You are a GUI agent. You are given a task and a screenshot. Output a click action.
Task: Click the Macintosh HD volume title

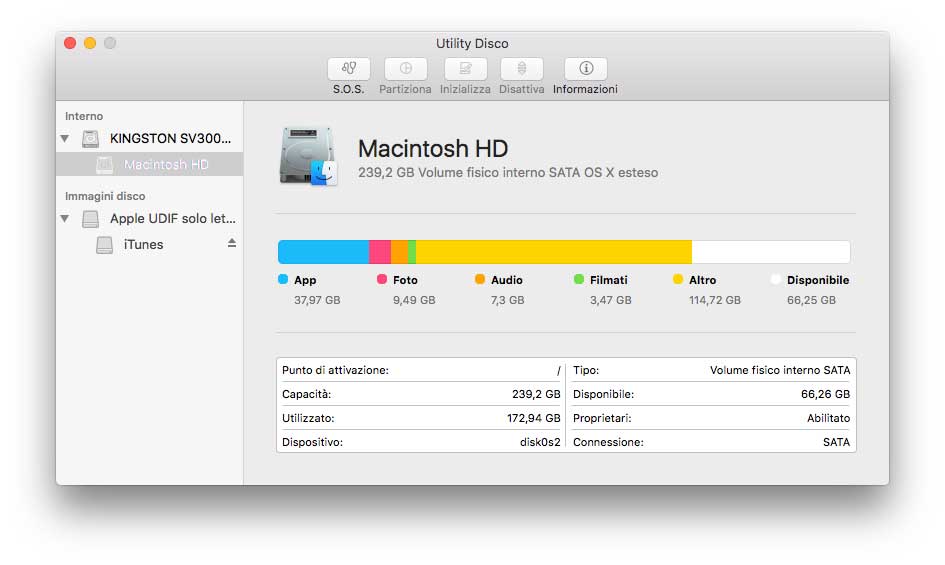[x=433, y=149]
